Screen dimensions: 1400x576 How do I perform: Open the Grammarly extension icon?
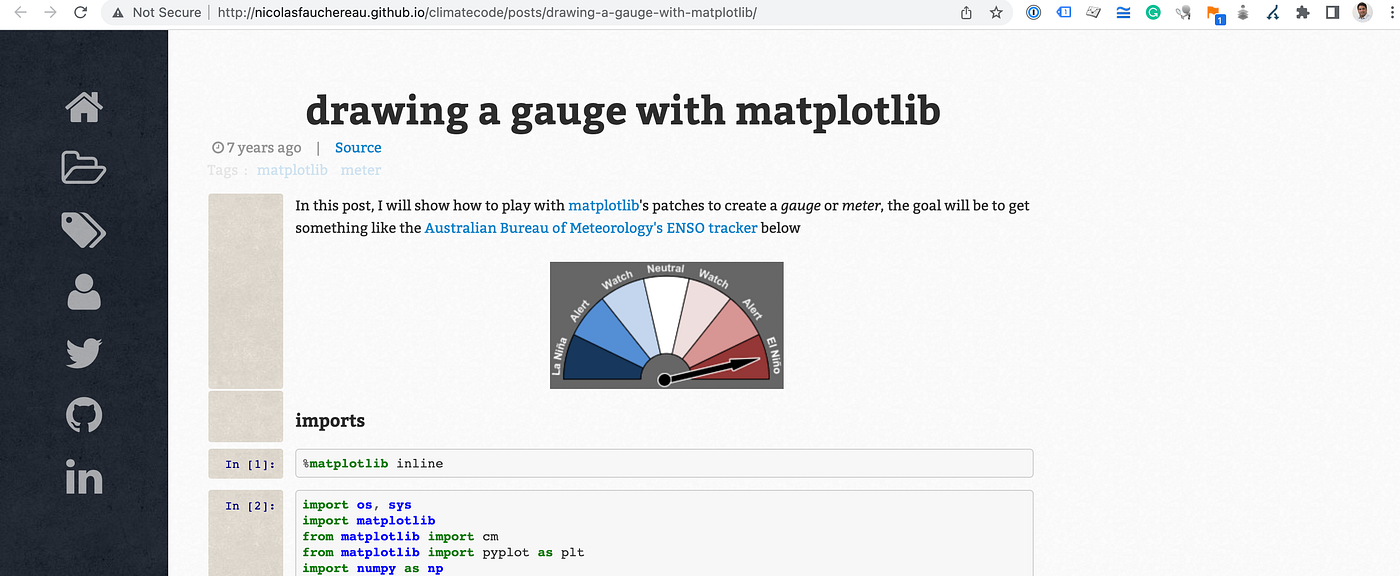[1152, 12]
